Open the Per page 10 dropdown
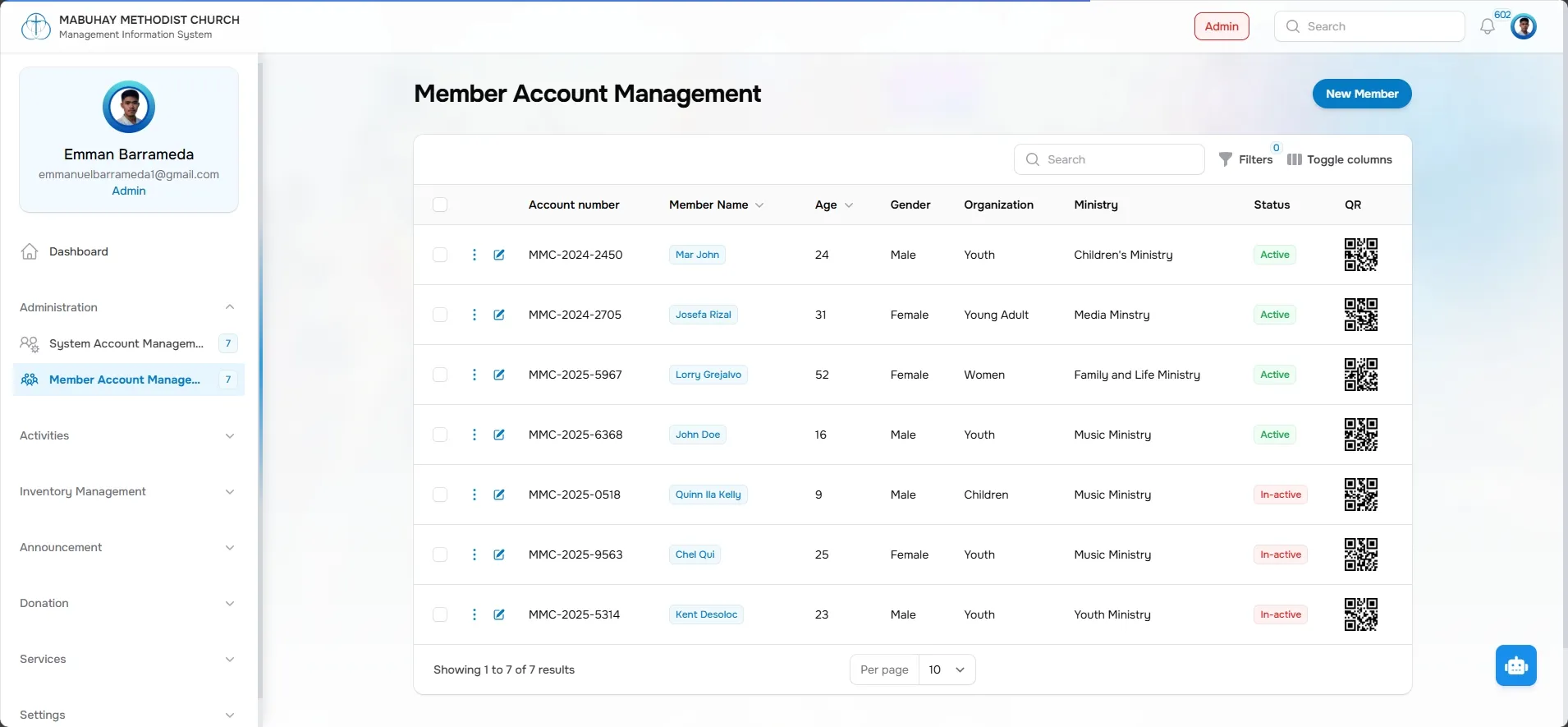This screenshot has width=1568, height=727. 947,669
